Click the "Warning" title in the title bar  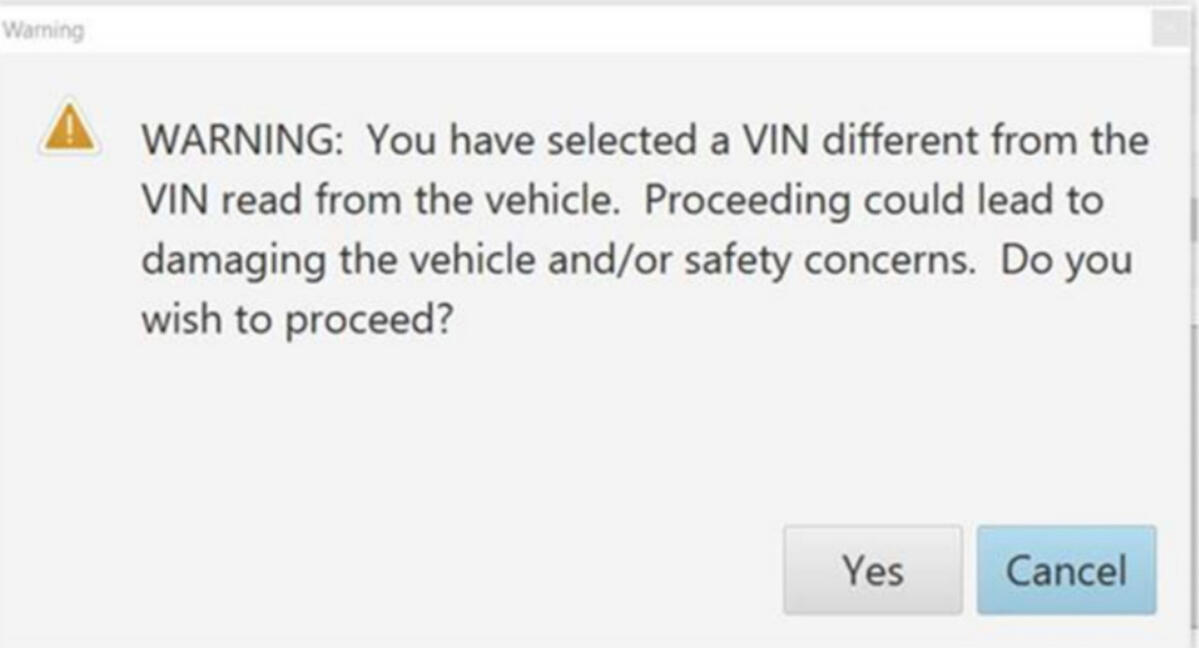pyautogui.click(x=43, y=31)
